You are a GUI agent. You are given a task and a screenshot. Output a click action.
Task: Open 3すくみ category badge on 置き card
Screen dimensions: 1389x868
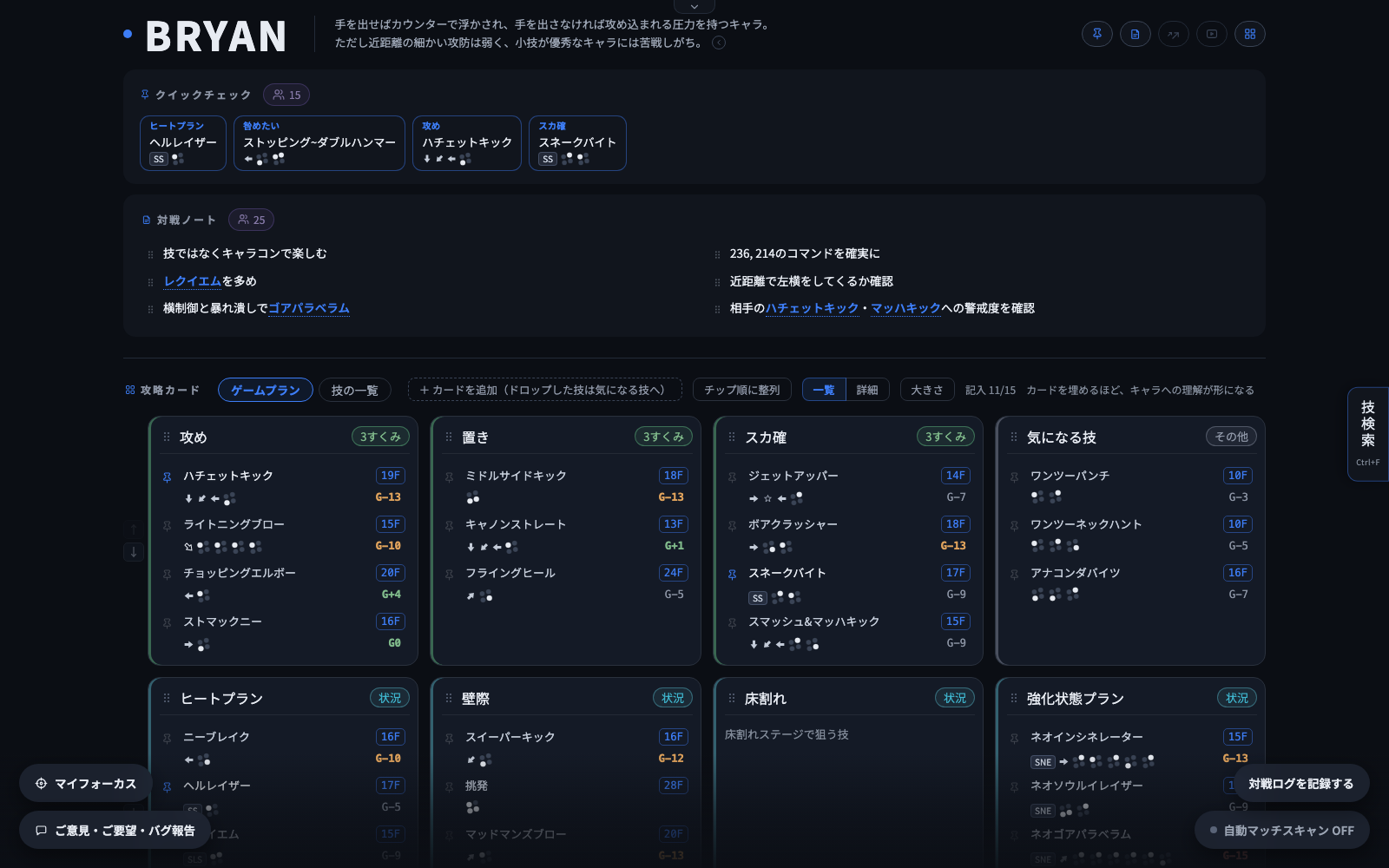point(663,437)
